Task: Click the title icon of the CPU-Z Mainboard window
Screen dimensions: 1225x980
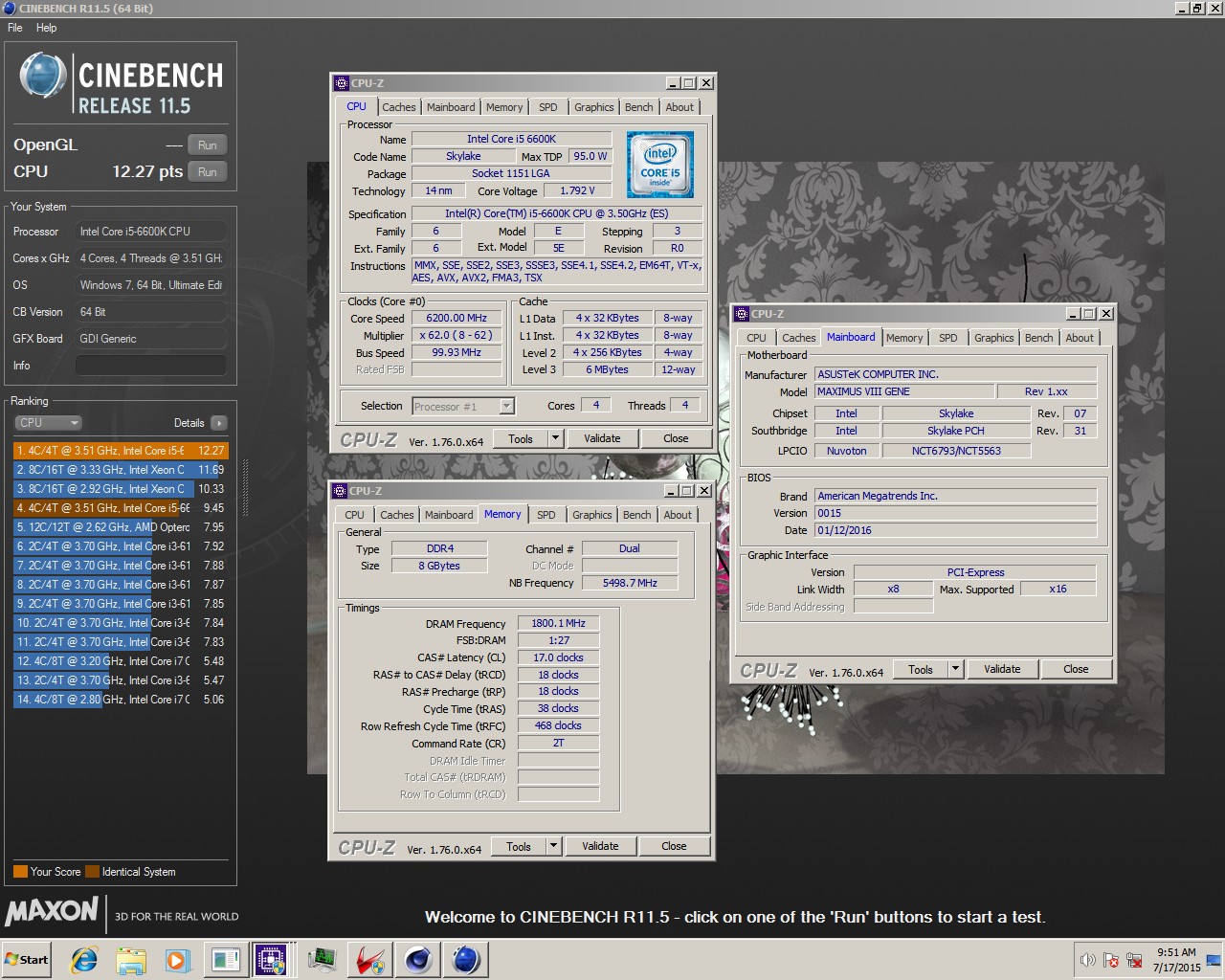Action: [742, 314]
